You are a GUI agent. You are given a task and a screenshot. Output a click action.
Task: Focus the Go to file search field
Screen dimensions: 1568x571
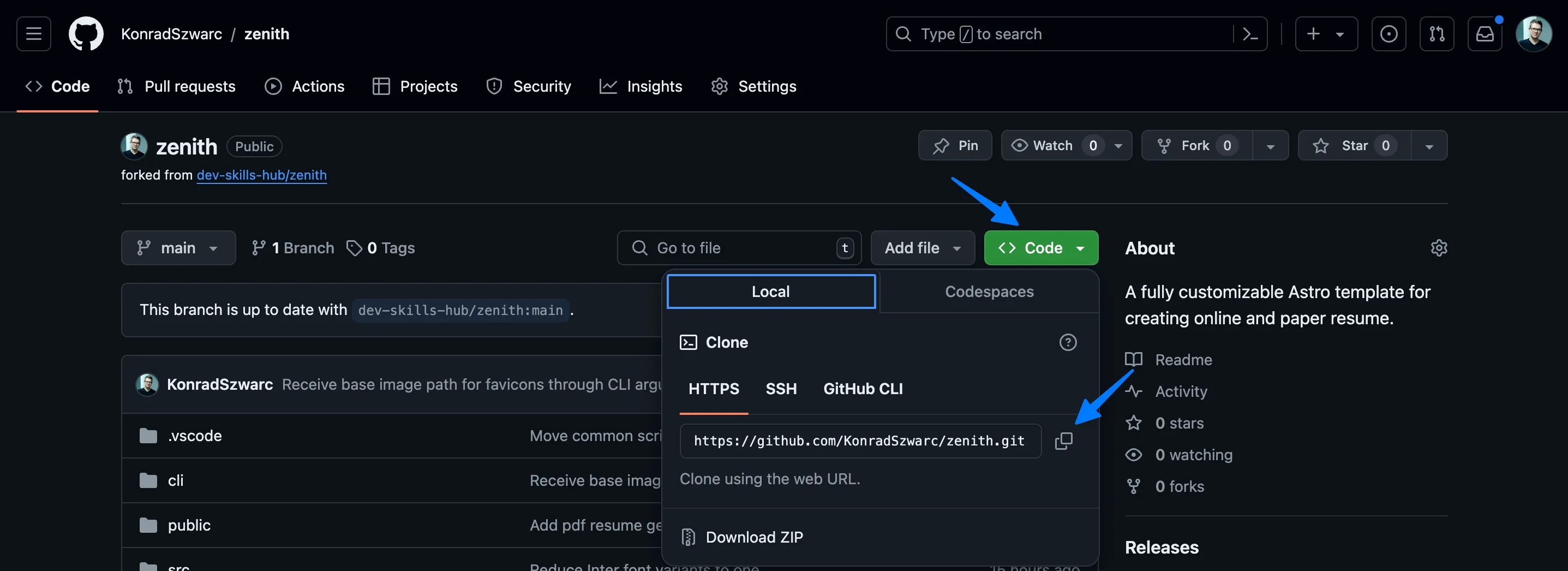pos(739,248)
